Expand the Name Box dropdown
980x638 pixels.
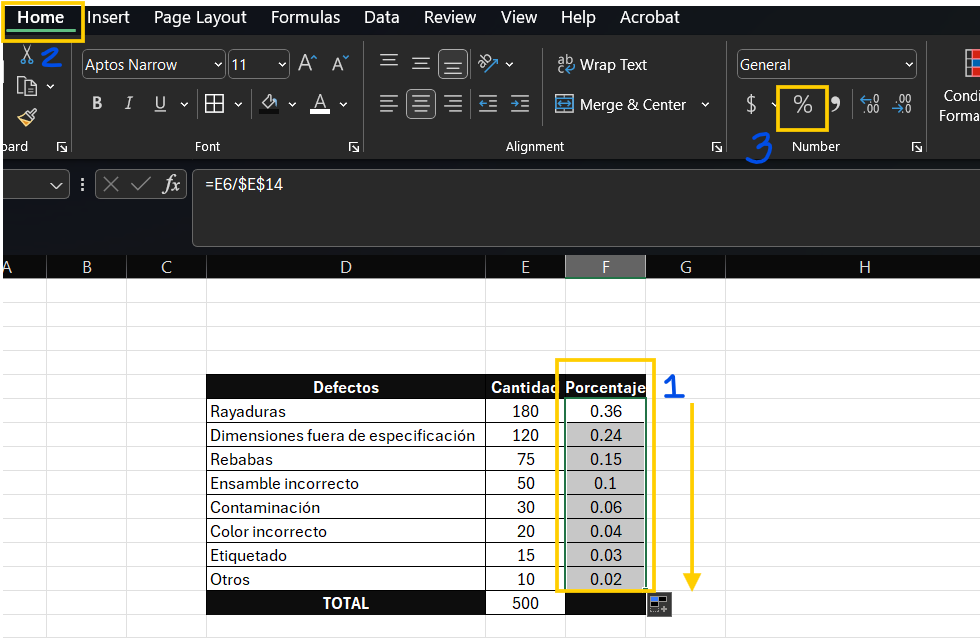point(56,186)
